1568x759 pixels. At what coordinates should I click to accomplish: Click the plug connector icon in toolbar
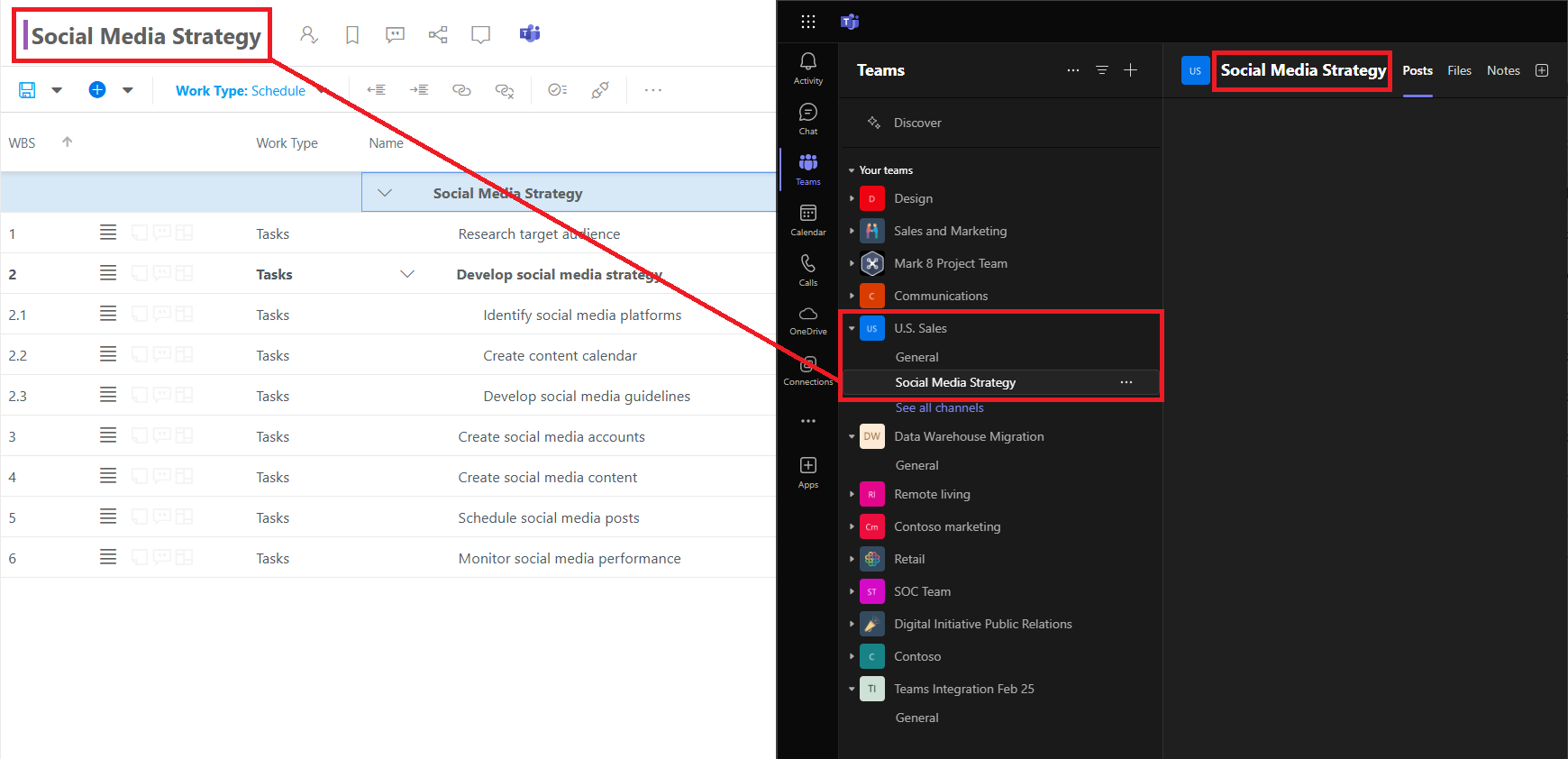tap(600, 89)
